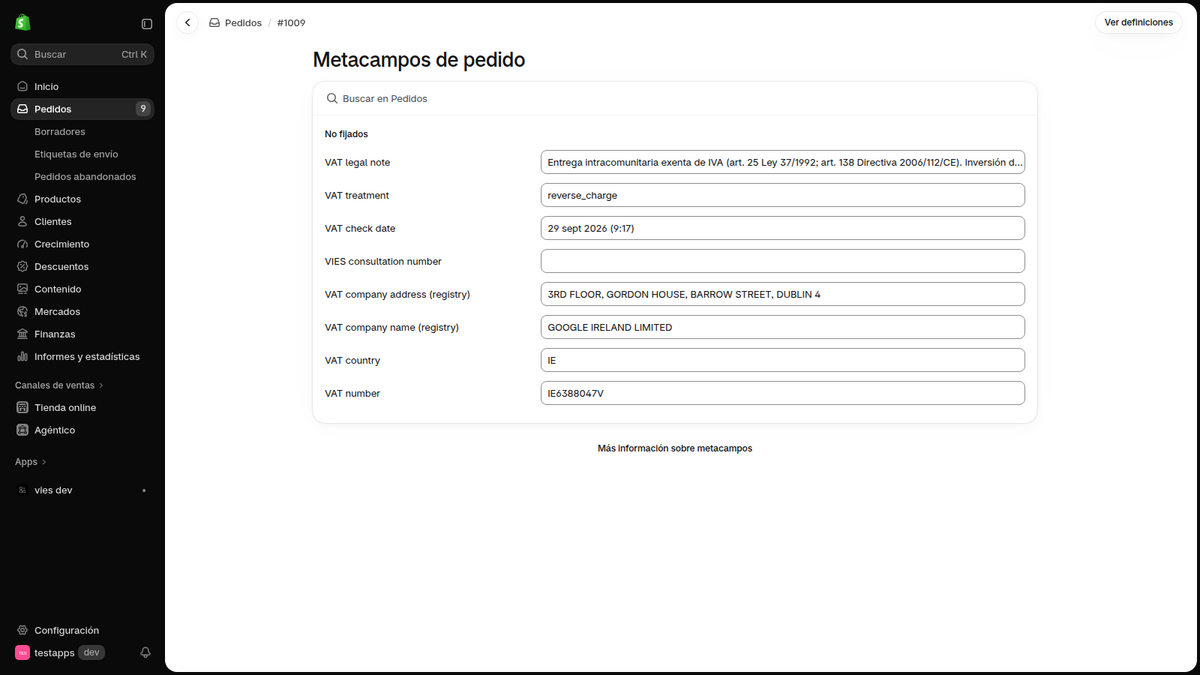Click the Informes y estadísticas chart icon
Screen dimensions: 1200x675
23,357
